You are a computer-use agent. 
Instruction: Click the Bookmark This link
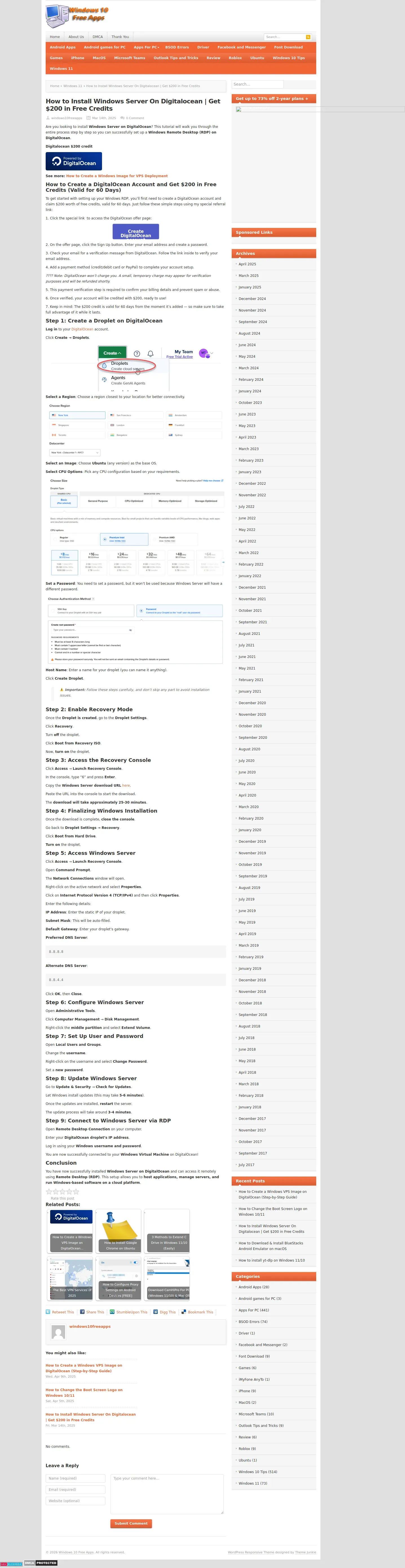click(x=200, y=1312)
